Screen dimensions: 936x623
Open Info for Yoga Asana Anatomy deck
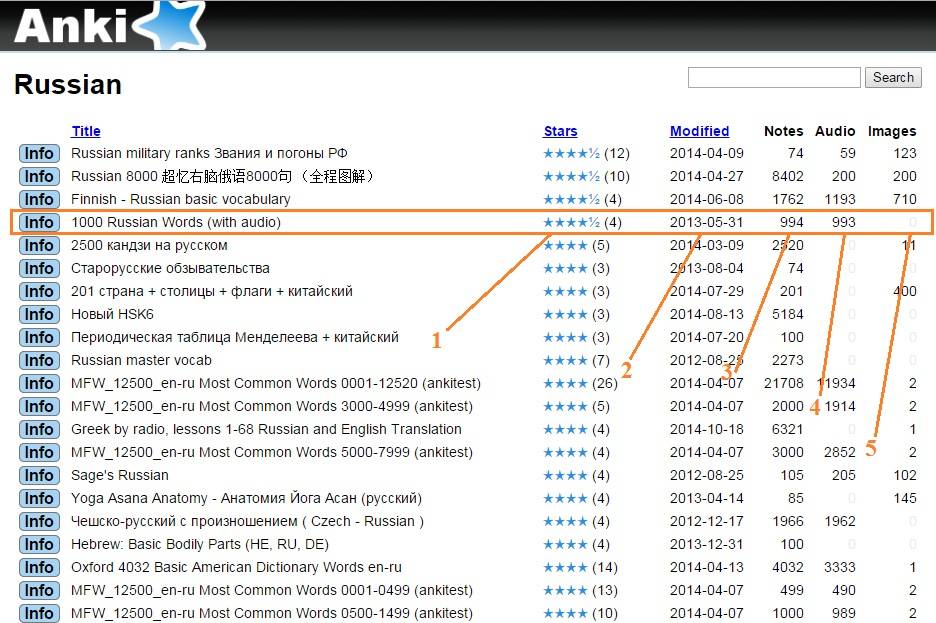click(39, 499)
